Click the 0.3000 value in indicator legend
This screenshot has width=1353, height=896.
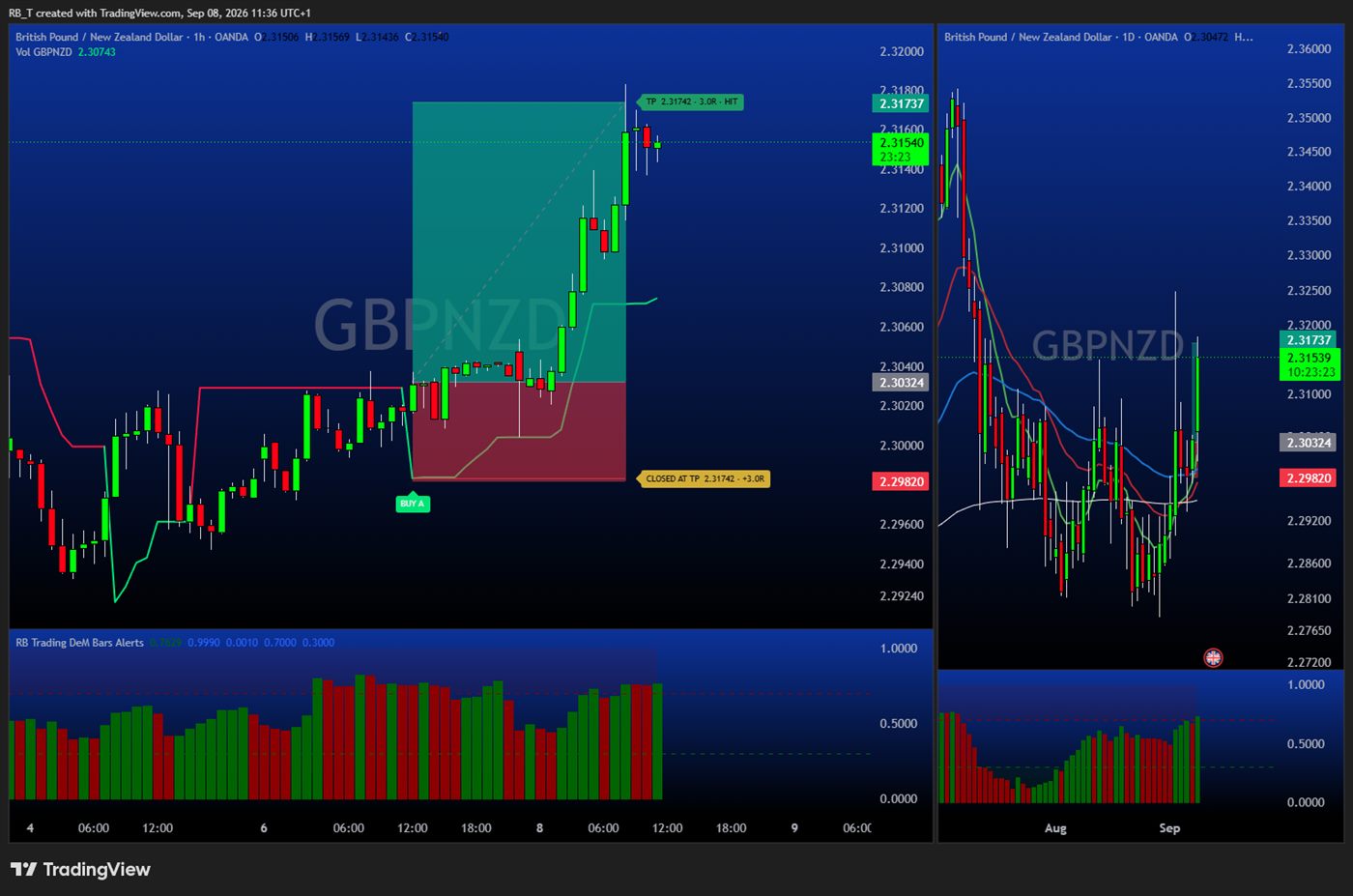coord(319,643)
